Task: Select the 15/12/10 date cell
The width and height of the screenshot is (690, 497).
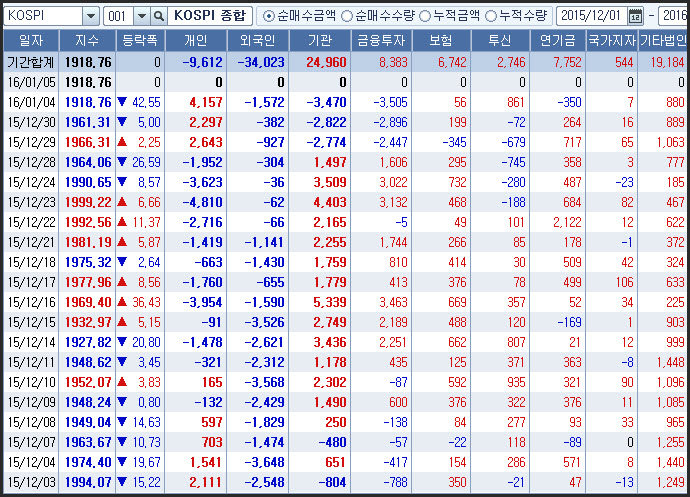Action: click(31, 382)
